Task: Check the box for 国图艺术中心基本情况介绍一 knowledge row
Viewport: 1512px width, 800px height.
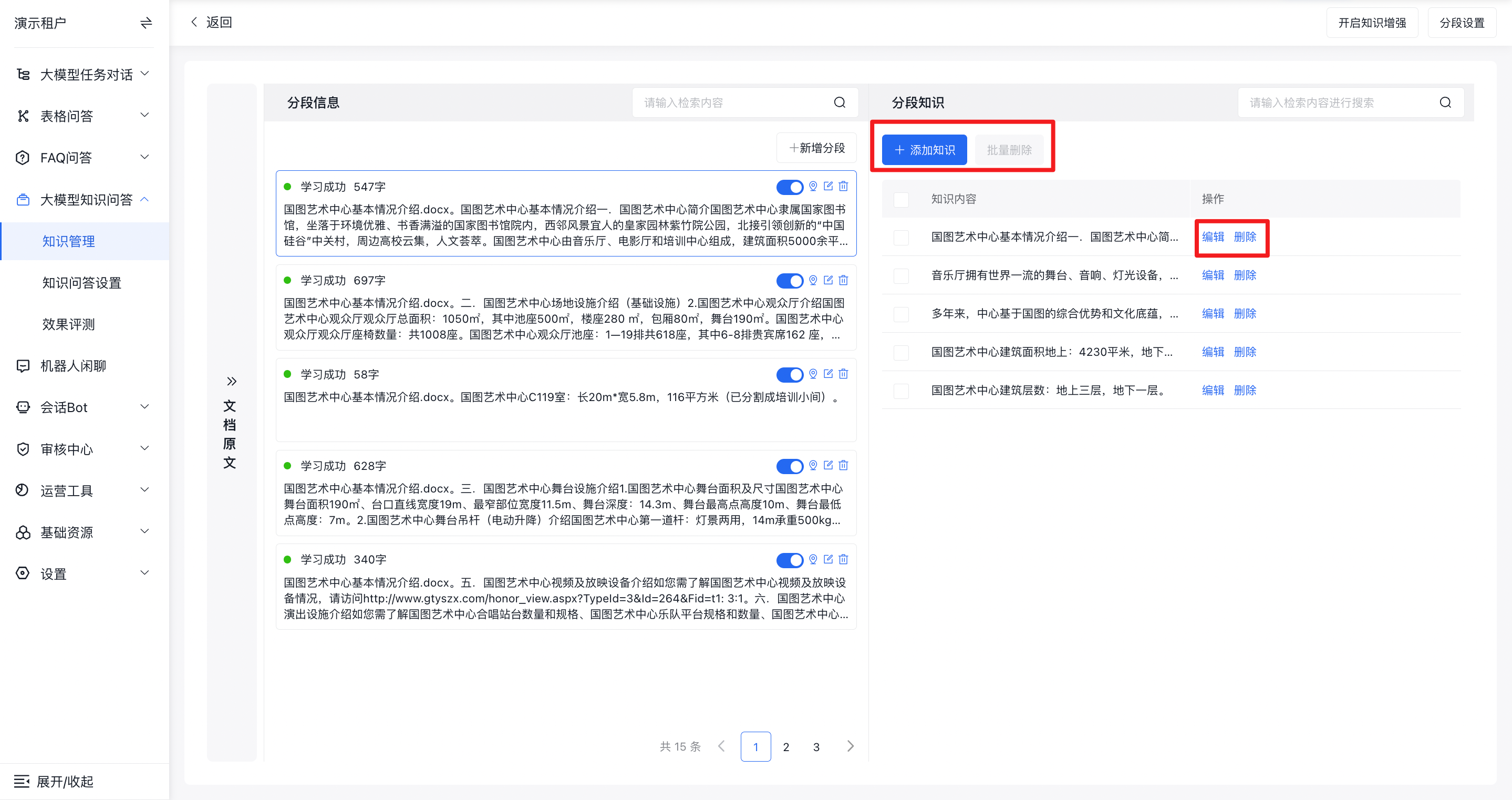Action: [901, 237]
